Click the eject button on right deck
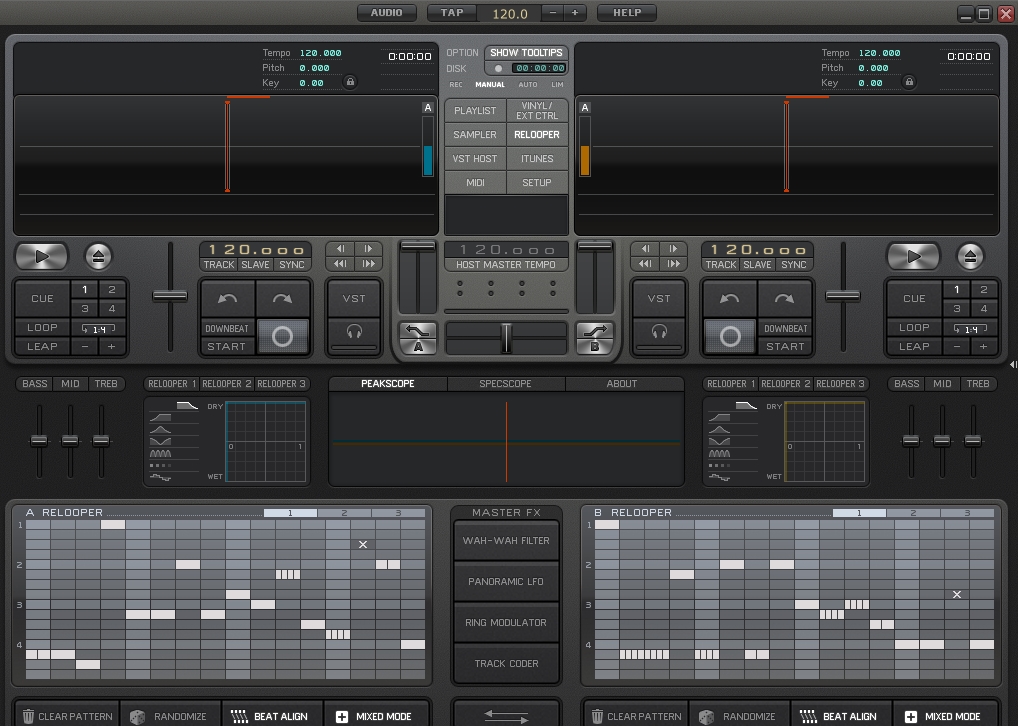 pos(970,256)
